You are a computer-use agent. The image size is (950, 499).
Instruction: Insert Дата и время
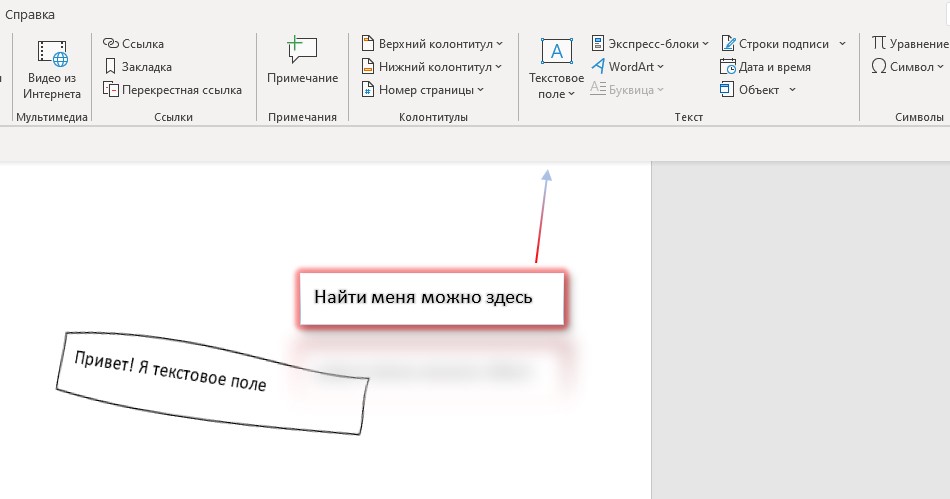click(x=766, y=67)
